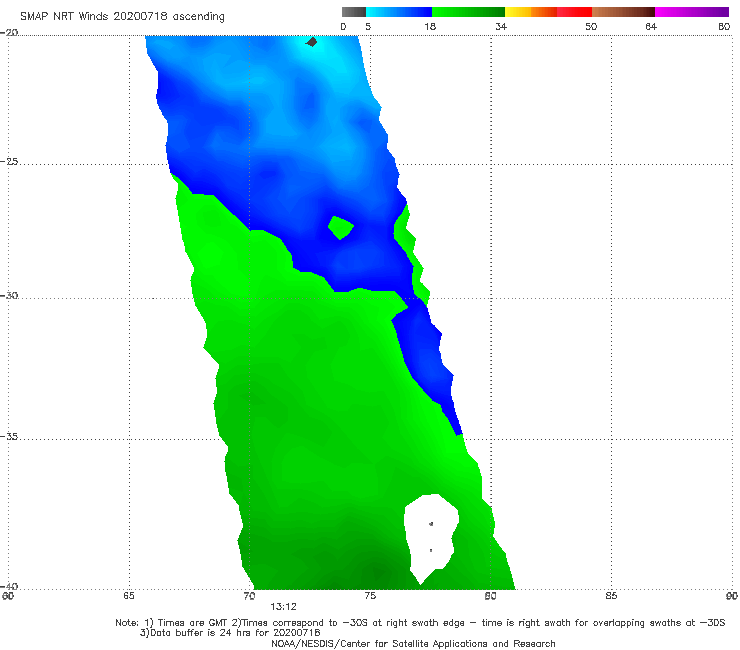Click the gray segment of the wind colorbar
Viewport: 740px width, 650px height.
pyautogui.click(x=354, y=12)
